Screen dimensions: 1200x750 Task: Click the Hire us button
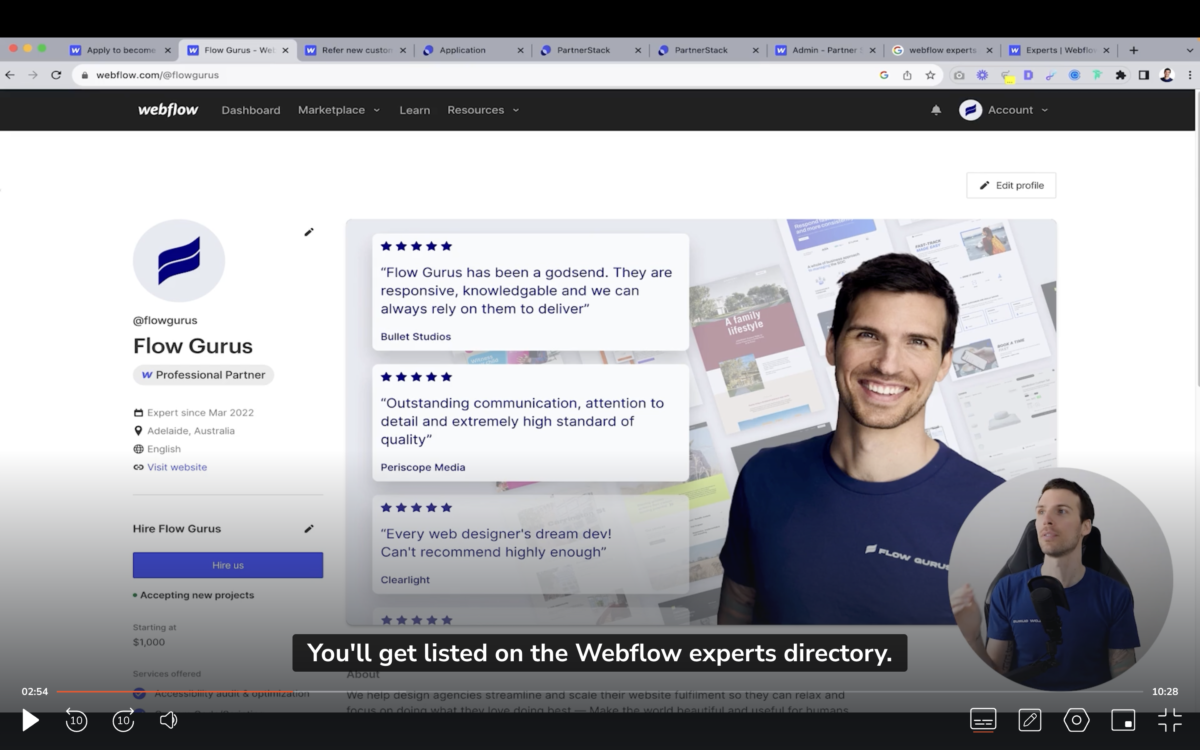point(227,565)
